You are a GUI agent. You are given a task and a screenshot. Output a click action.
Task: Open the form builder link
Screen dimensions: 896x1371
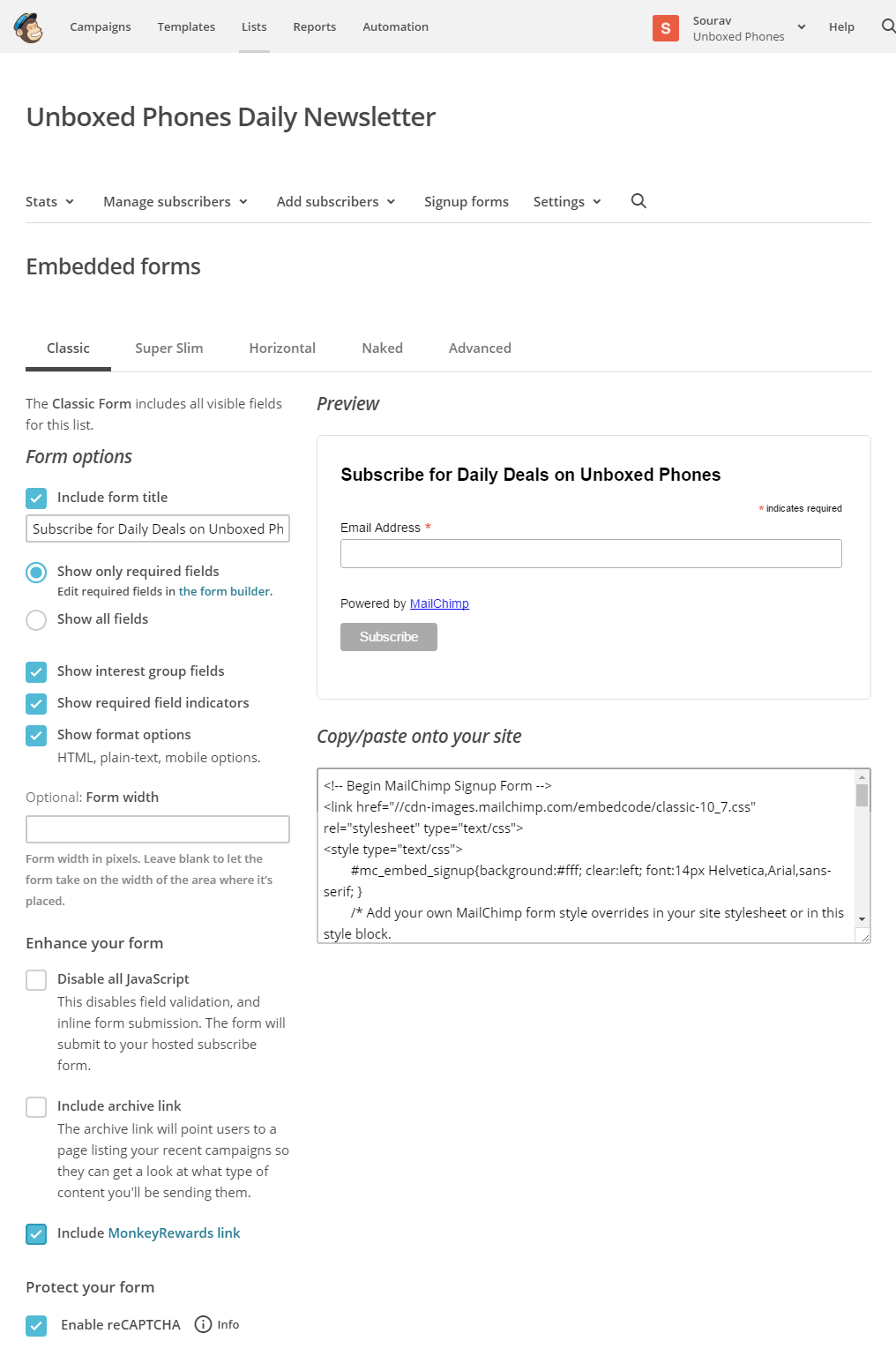click(224, 591)
